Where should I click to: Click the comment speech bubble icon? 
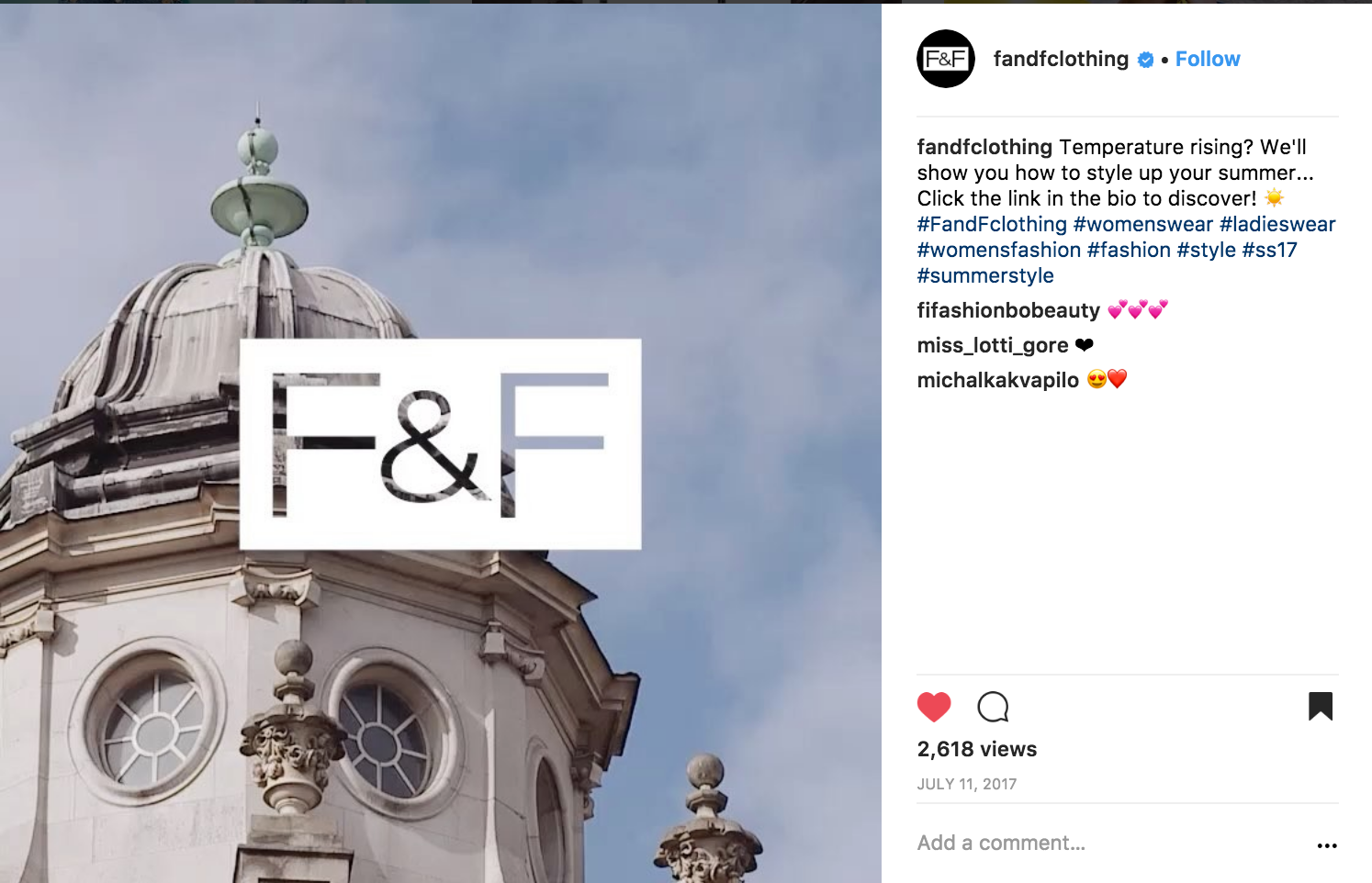[993, 707]
